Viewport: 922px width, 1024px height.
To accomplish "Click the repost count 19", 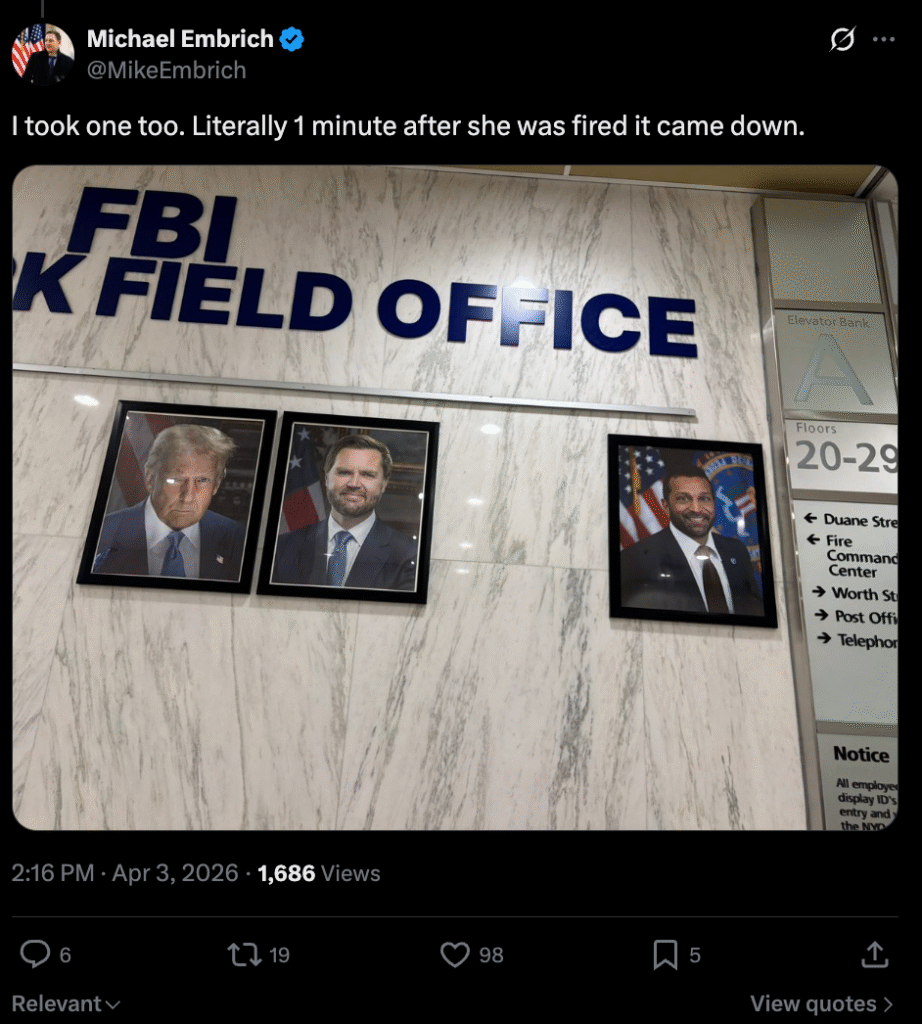I will tap(280, 955).
